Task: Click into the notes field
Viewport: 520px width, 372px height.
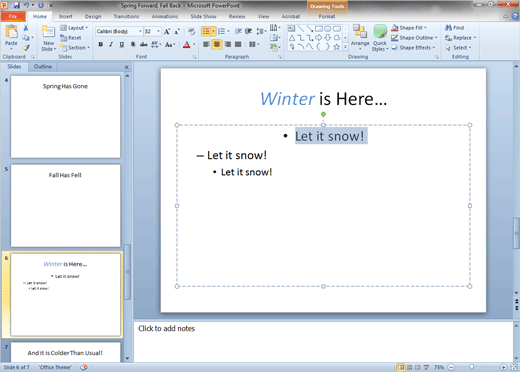Action: tap(323, 341)
